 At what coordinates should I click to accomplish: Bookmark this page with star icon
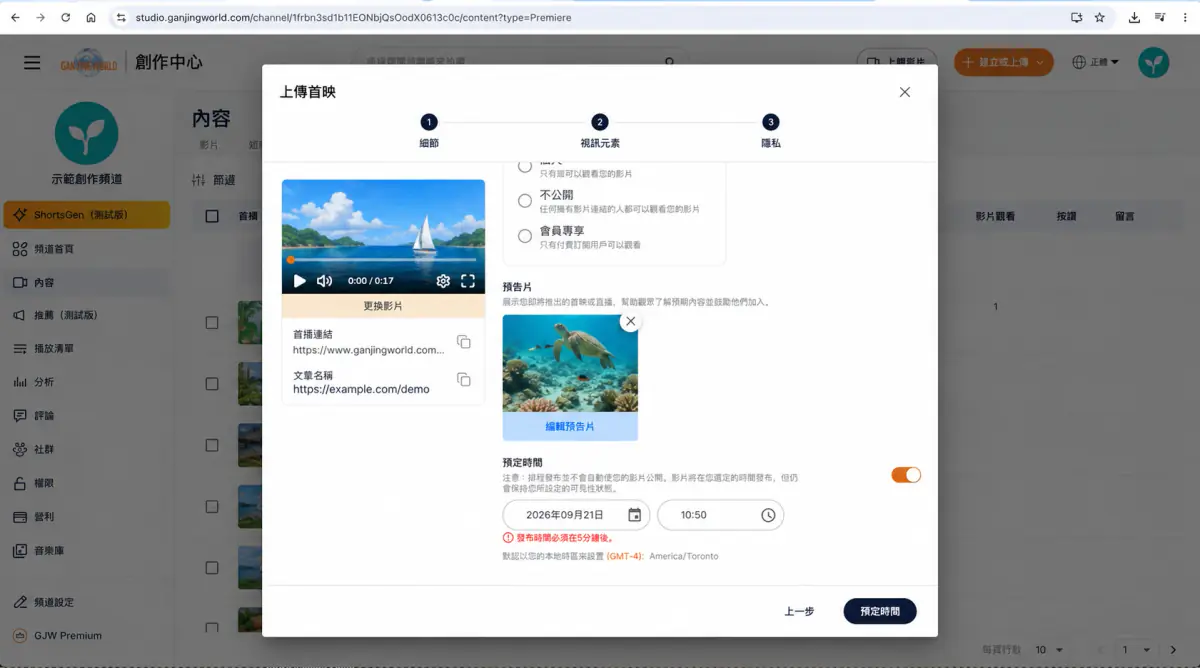1099,17
